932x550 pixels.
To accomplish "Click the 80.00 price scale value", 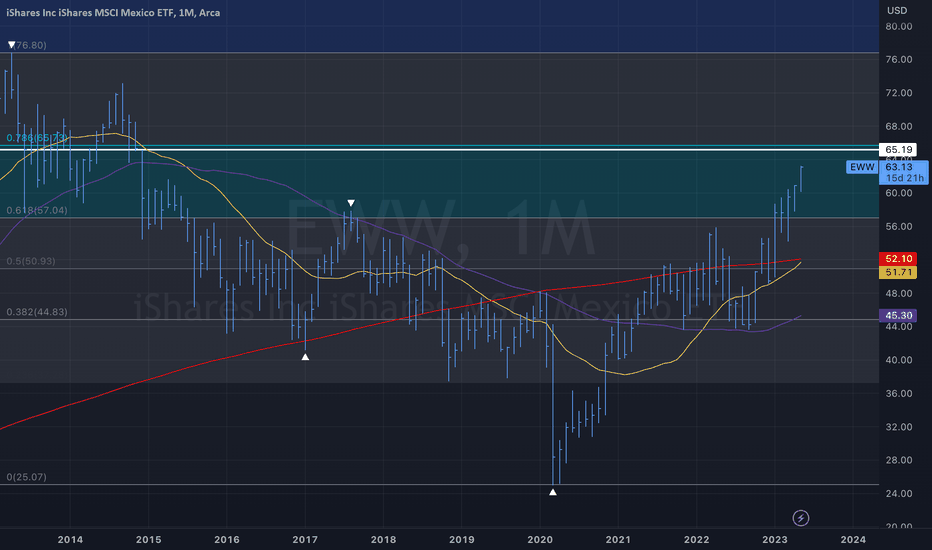I will [898, 26].
